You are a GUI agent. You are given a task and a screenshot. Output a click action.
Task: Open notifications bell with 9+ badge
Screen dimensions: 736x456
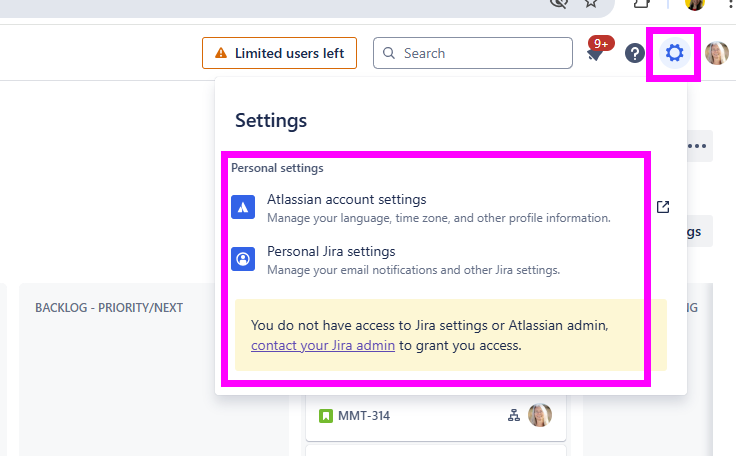click(598, 51)
